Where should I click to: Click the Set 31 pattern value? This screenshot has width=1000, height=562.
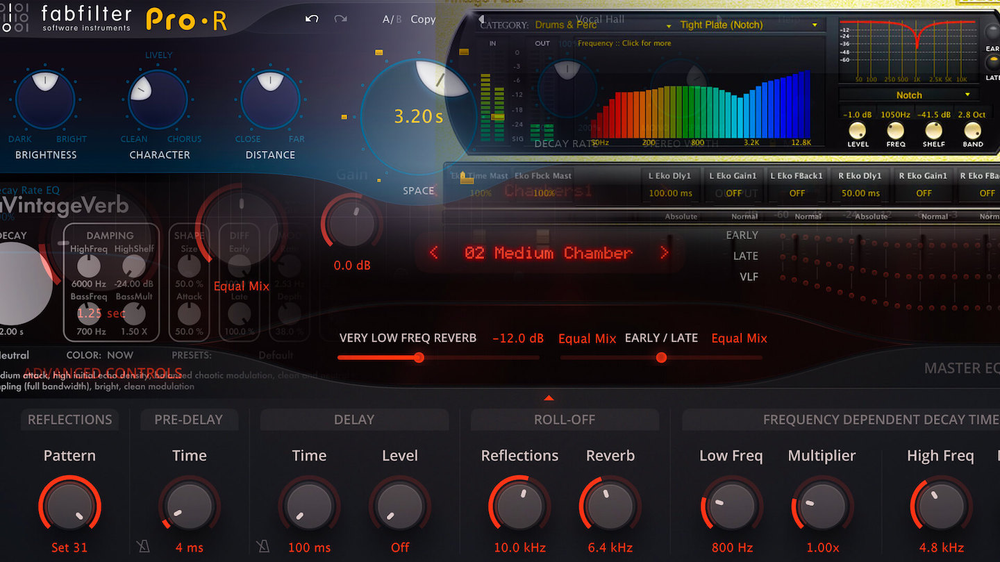(x=70, y=547)
